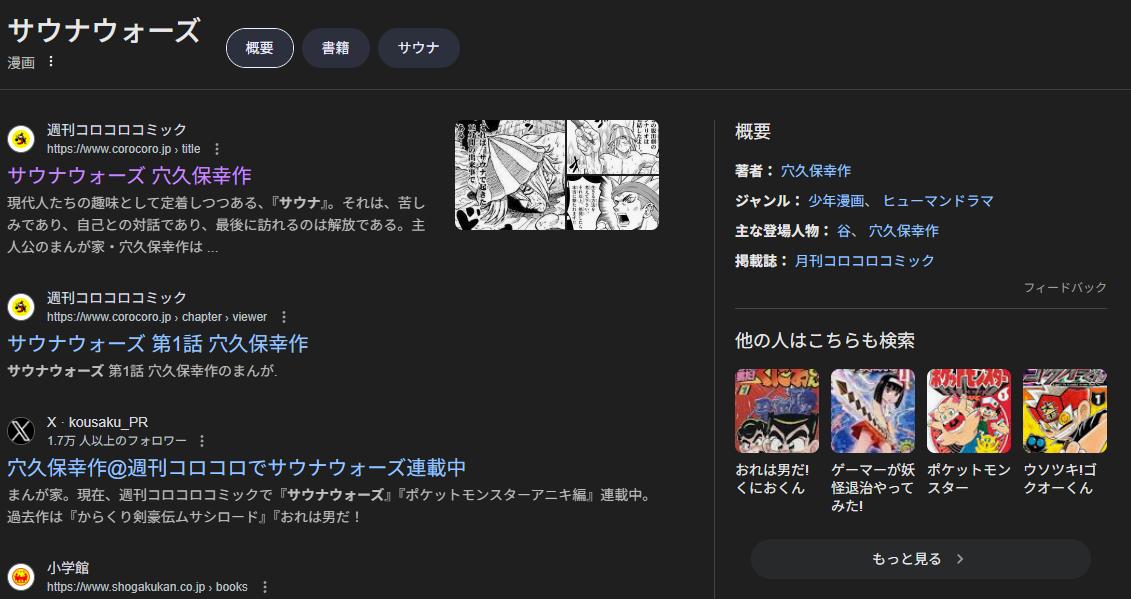
Task: Switch to the 書籍 tab
Action: pyautogui.click(x=335, y=48)
